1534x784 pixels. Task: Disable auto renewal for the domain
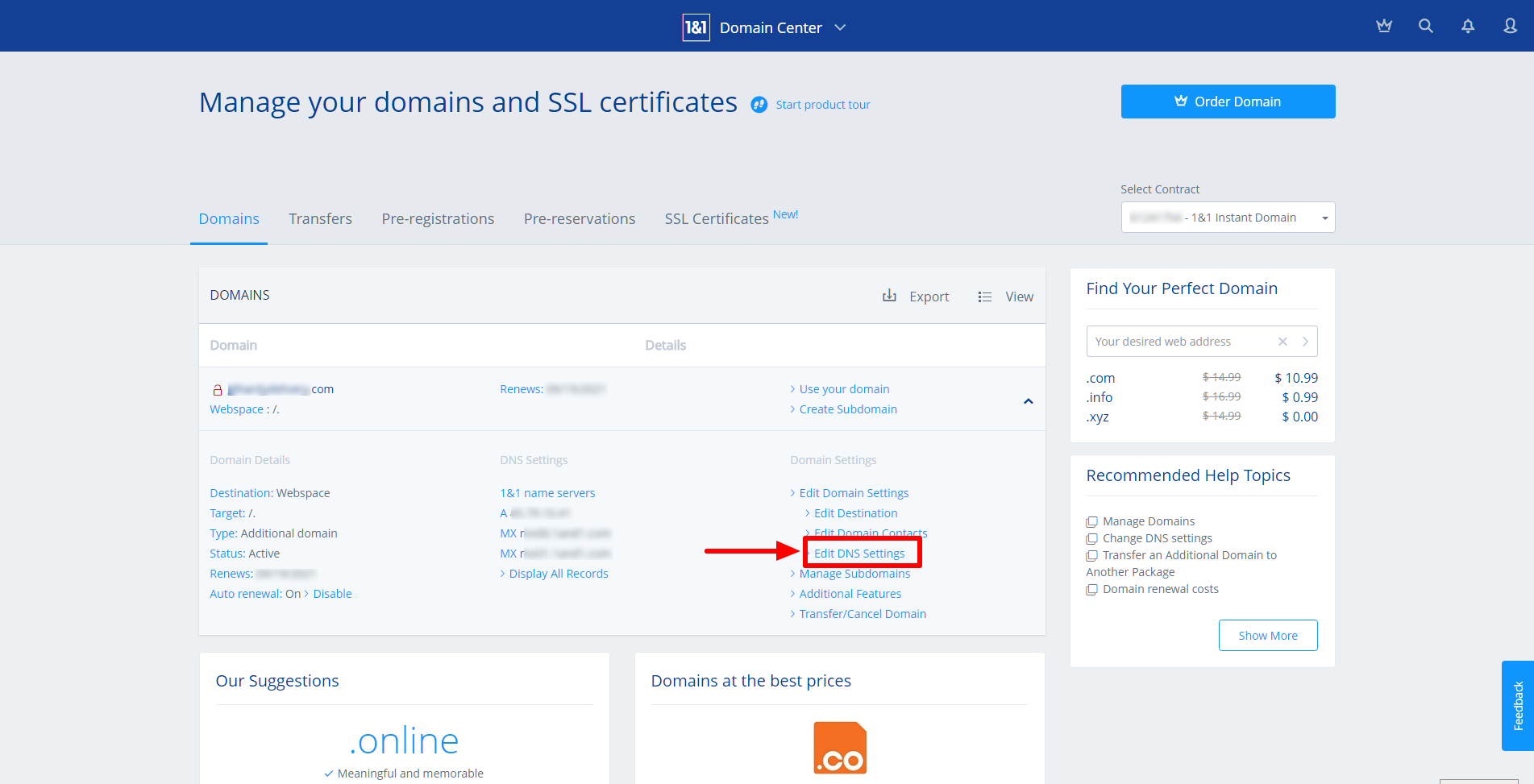pyautogui.click(x=332, y=593)
